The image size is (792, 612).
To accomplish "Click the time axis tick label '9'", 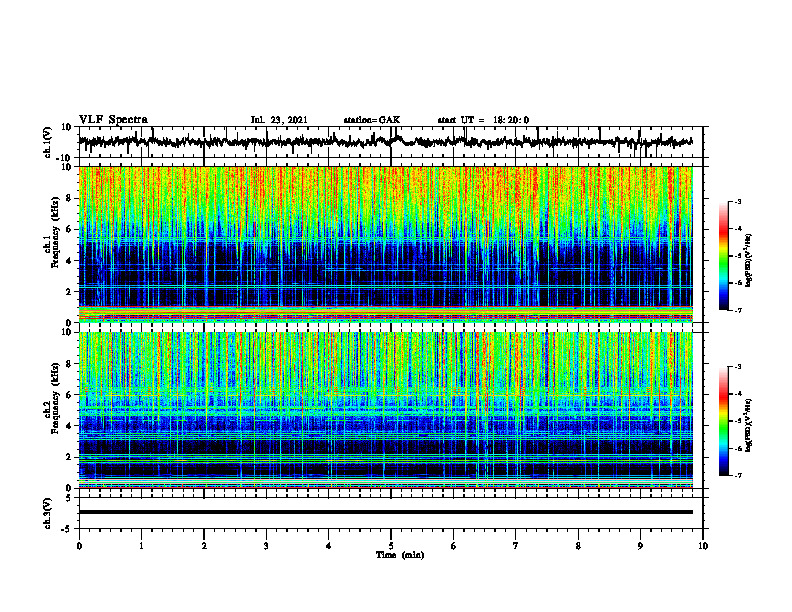I will [640, 546].
